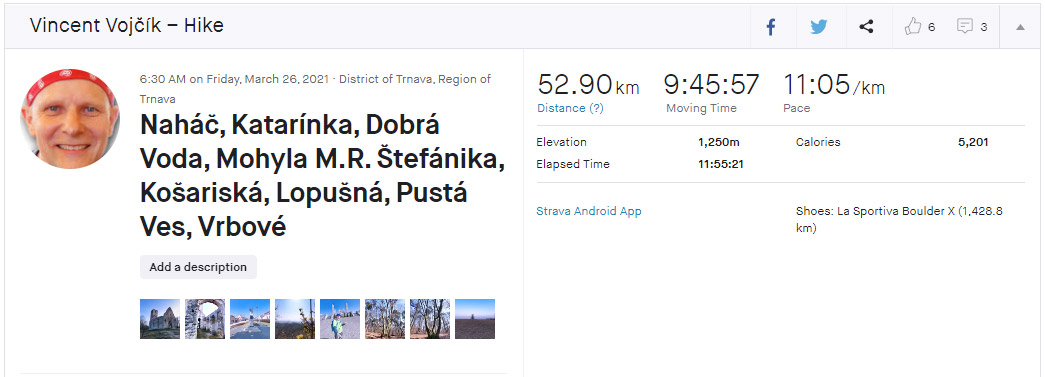1045x377 pixels.
Task: Open fifth photo thumbnail with person at monument
Action: (x=340, y=319)
